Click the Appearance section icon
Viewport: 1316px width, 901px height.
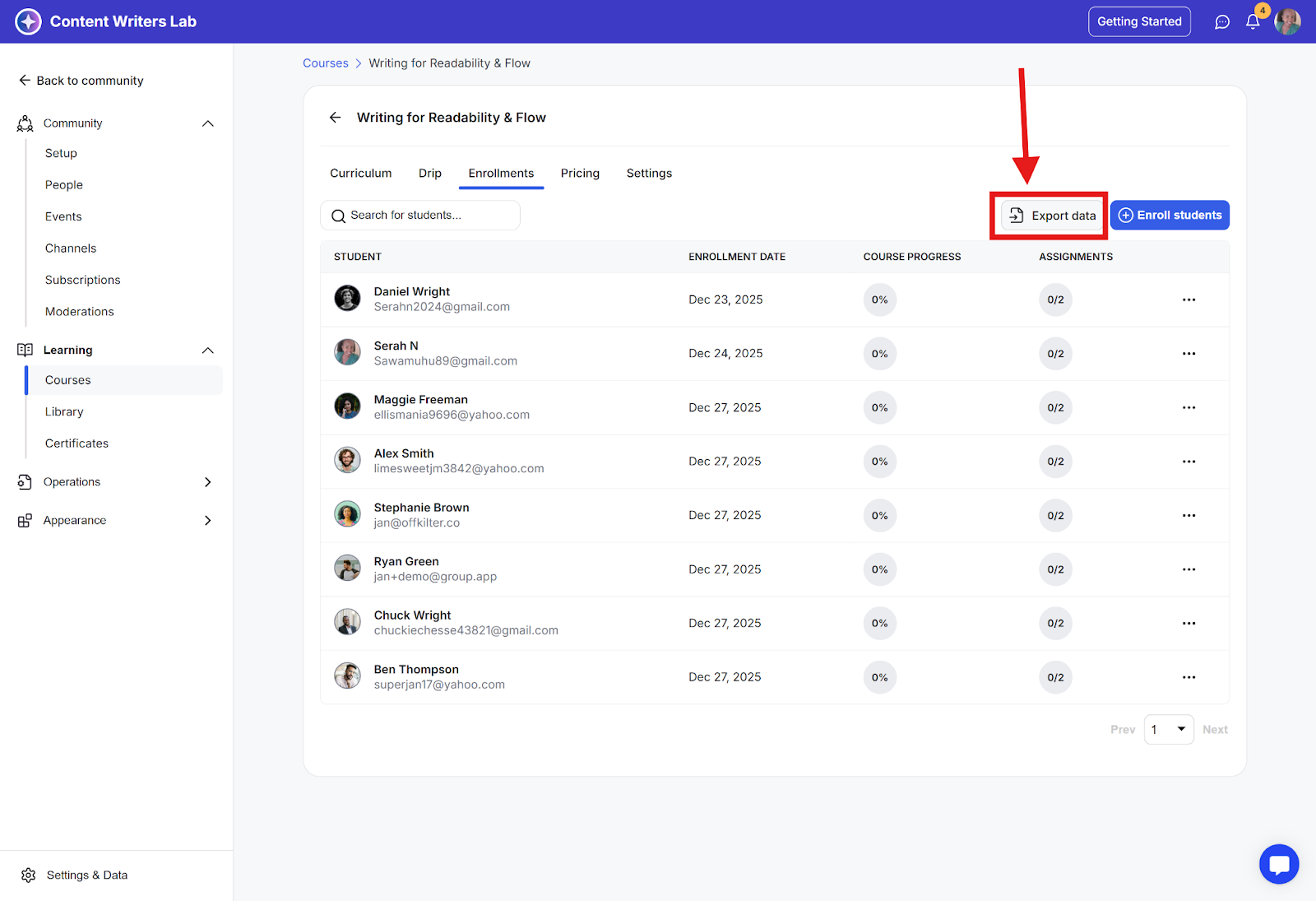pos(25,521)
